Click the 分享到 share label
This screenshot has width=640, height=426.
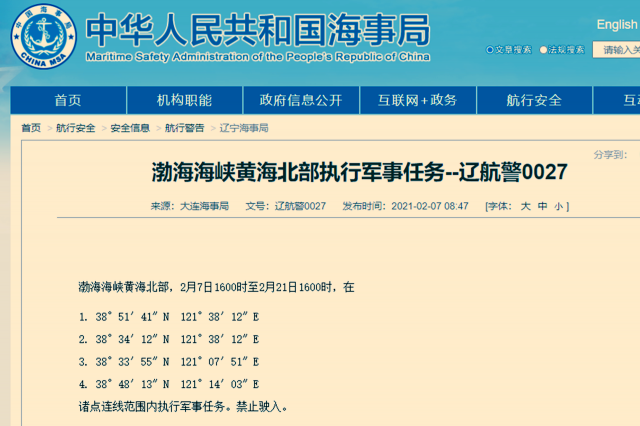pos(610,155)
